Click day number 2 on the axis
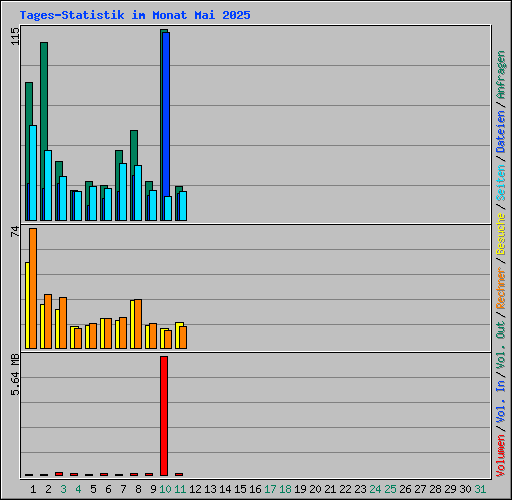The height and width of the screenshot is (500, 512). (x=48, y=489)
